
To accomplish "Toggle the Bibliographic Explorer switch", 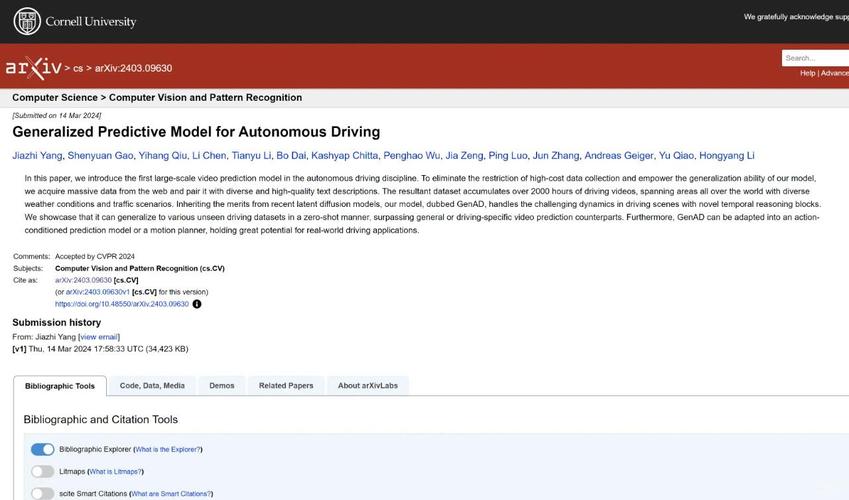I will [x=42, y=449].
